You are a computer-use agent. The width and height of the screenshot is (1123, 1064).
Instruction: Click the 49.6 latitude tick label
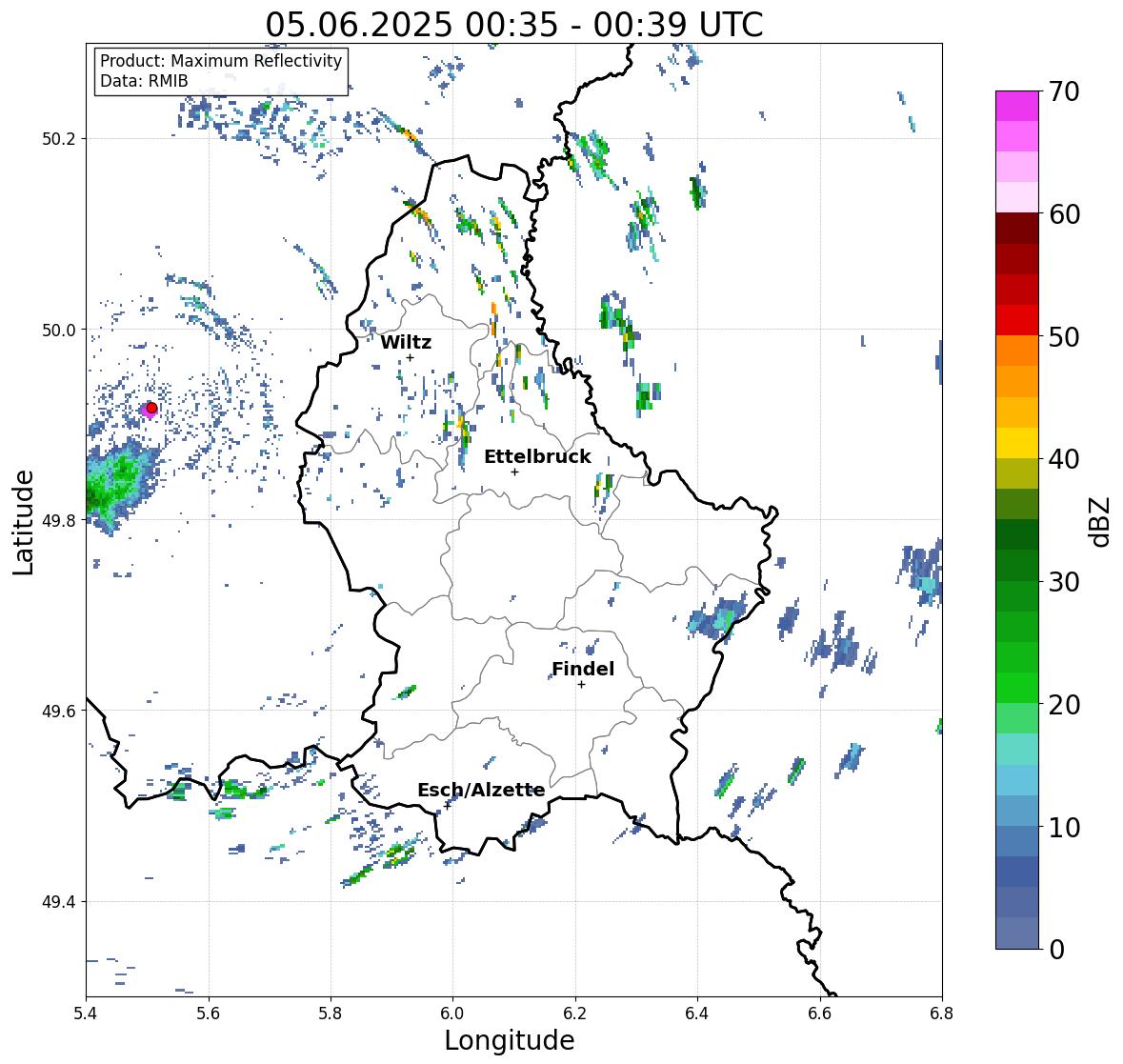pyautogui.click(x=59, y=711)
